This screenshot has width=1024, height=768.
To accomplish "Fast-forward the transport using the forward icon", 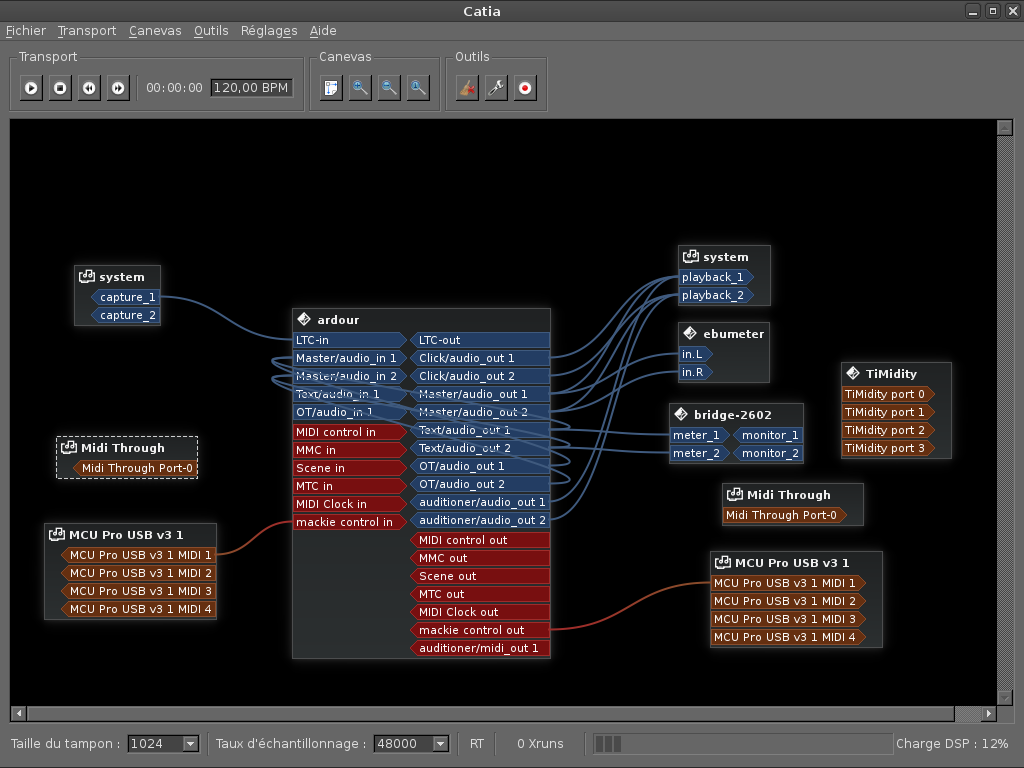I will click(x=118, y=88).
